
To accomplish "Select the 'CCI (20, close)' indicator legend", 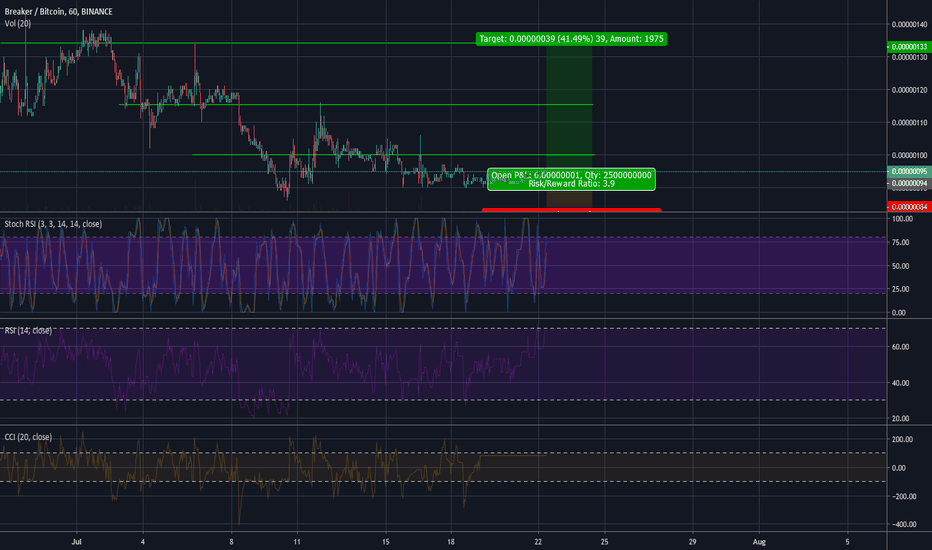I will (28, 436).
